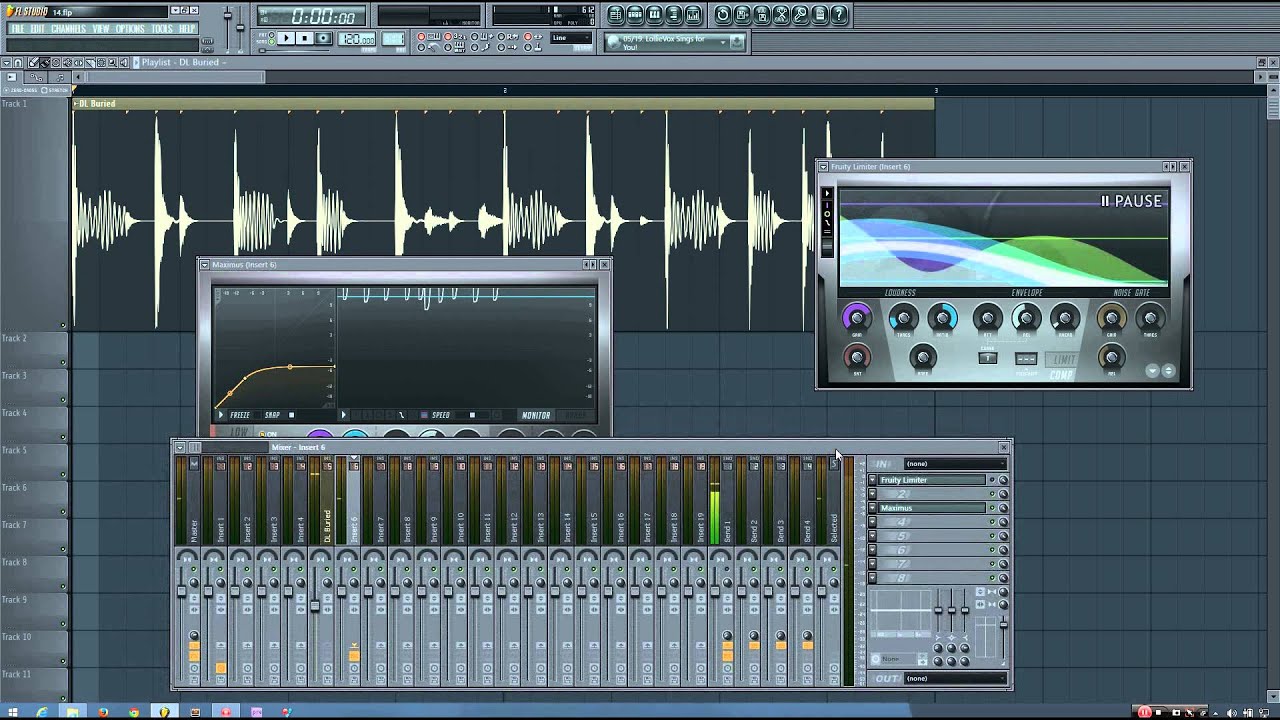Viewport: 1280px width, 720px height.
Task: Open the Mixer window menu arrow
Action: [x=180, y=447]
